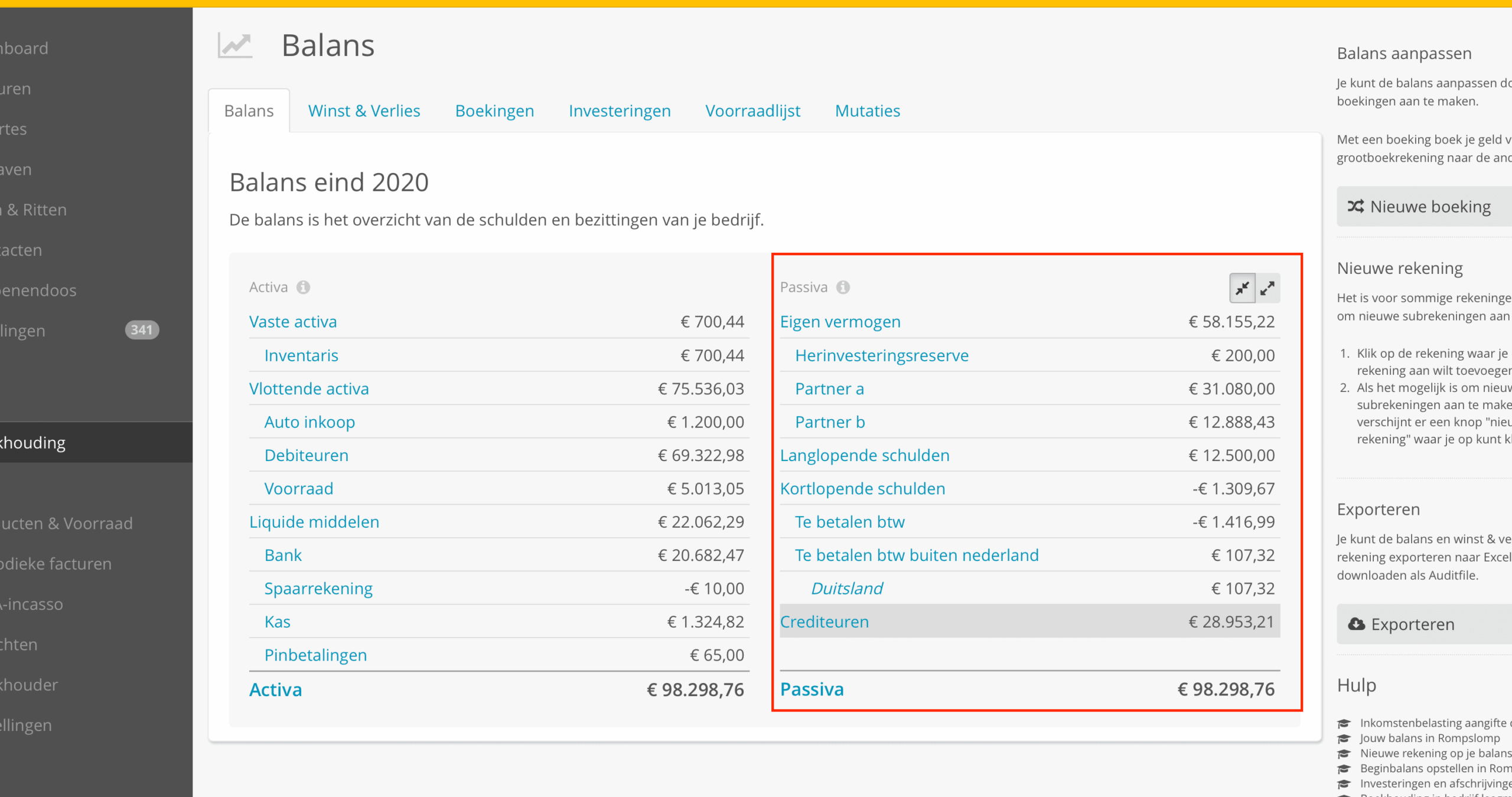The height and width of the screenshot is (797, 1512).
Task: Click the shuffle icon on Nieuwe boeking
Action: point(1355,206)
